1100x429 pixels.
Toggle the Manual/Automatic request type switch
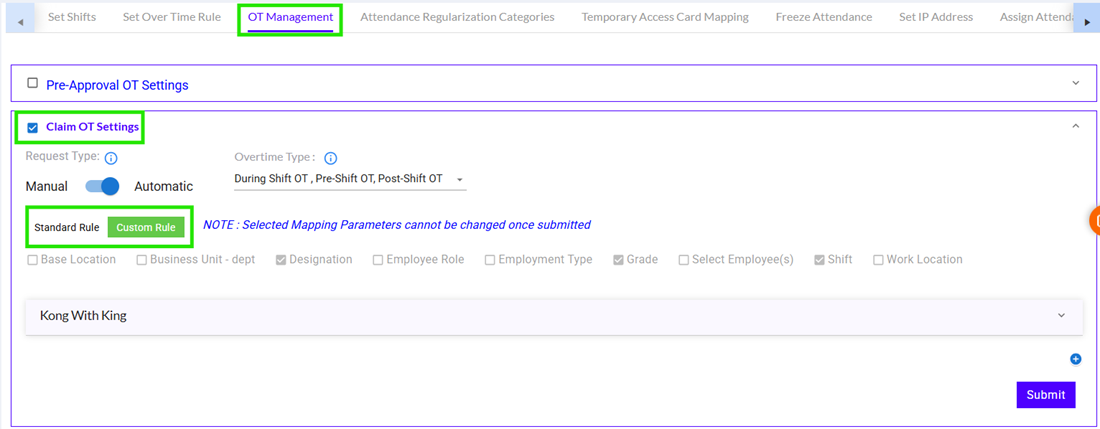pos(102,186)
